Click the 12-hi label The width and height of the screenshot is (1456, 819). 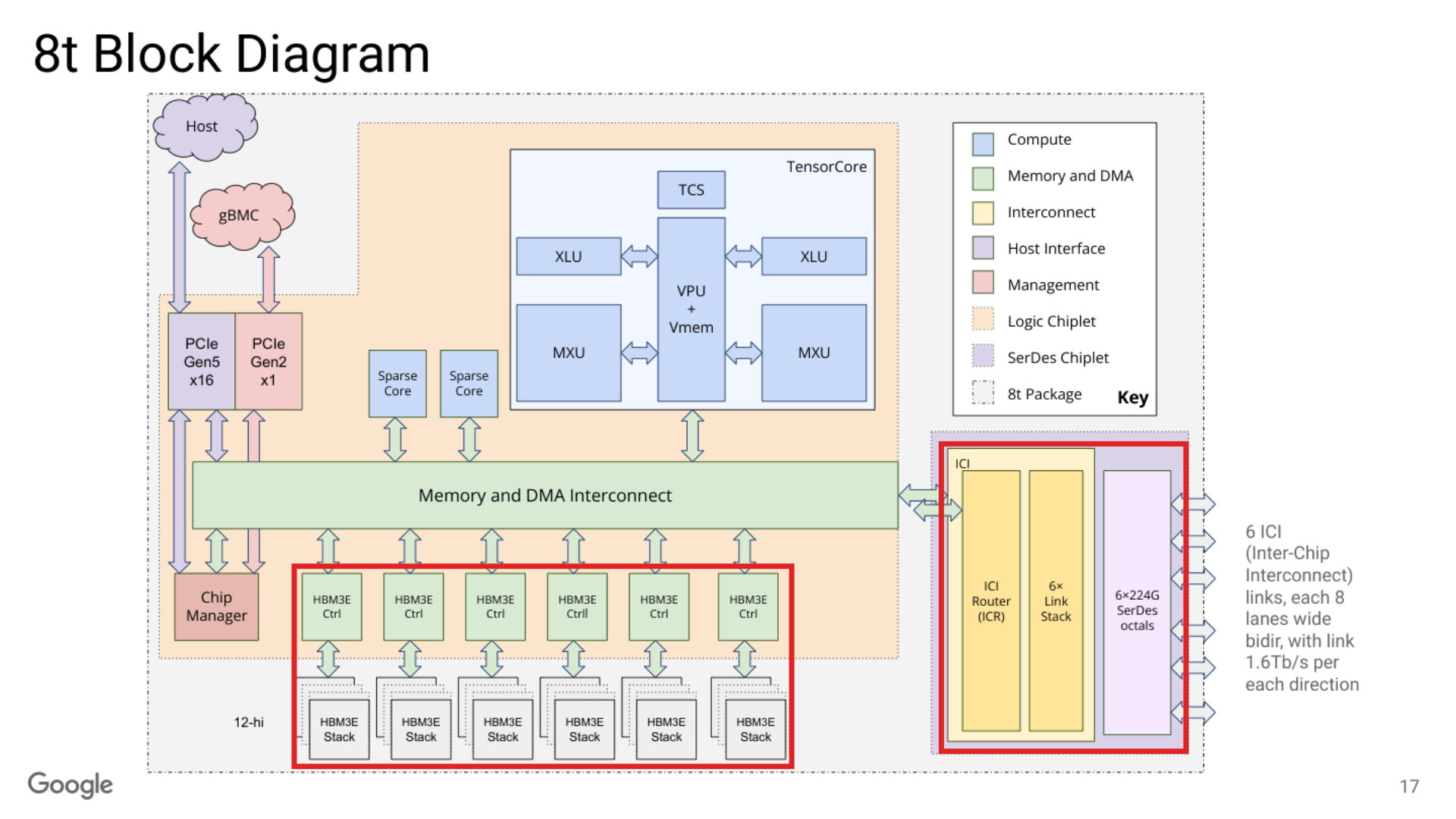tap(249, 723)
